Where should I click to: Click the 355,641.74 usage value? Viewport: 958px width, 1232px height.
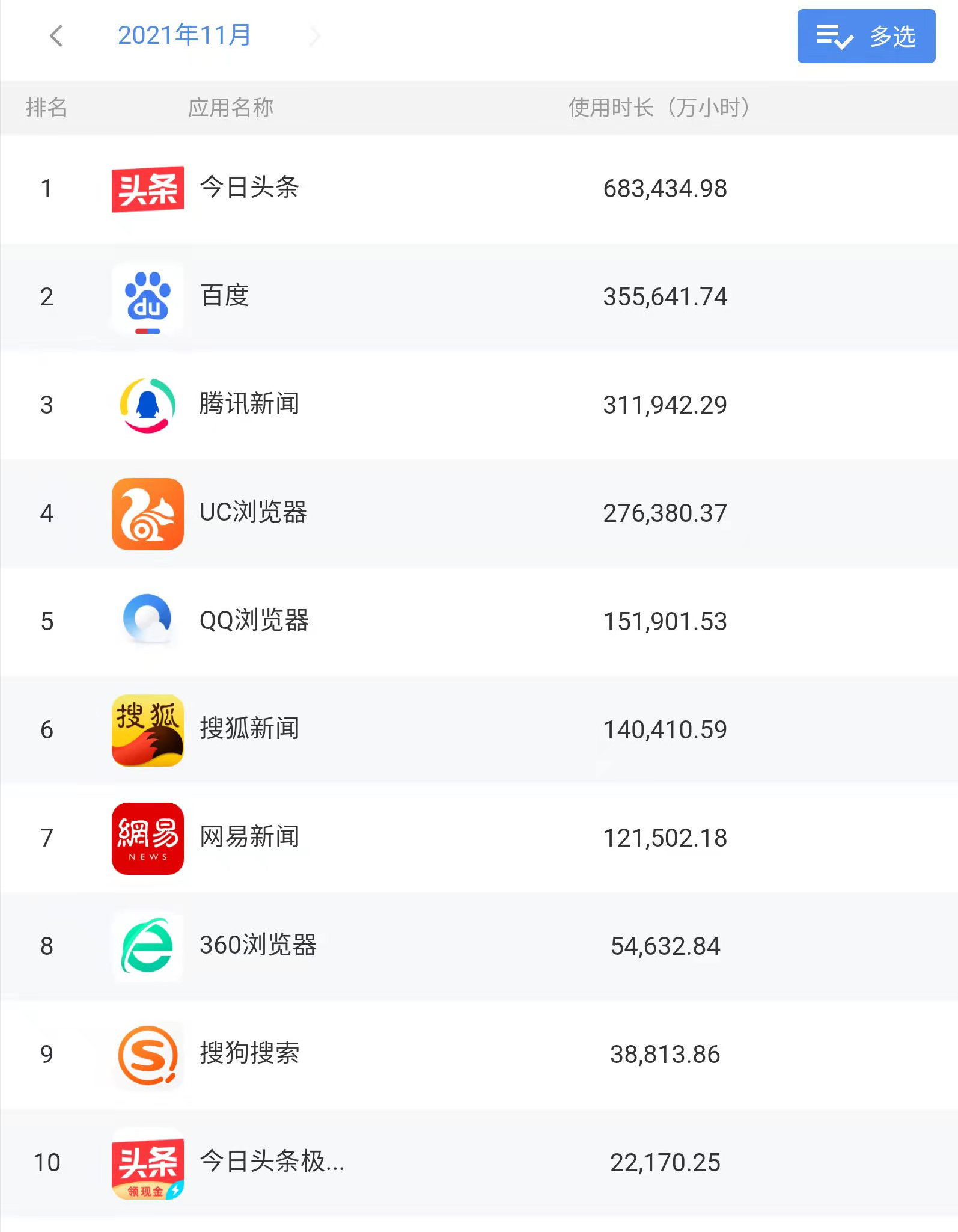coord(665,297)
